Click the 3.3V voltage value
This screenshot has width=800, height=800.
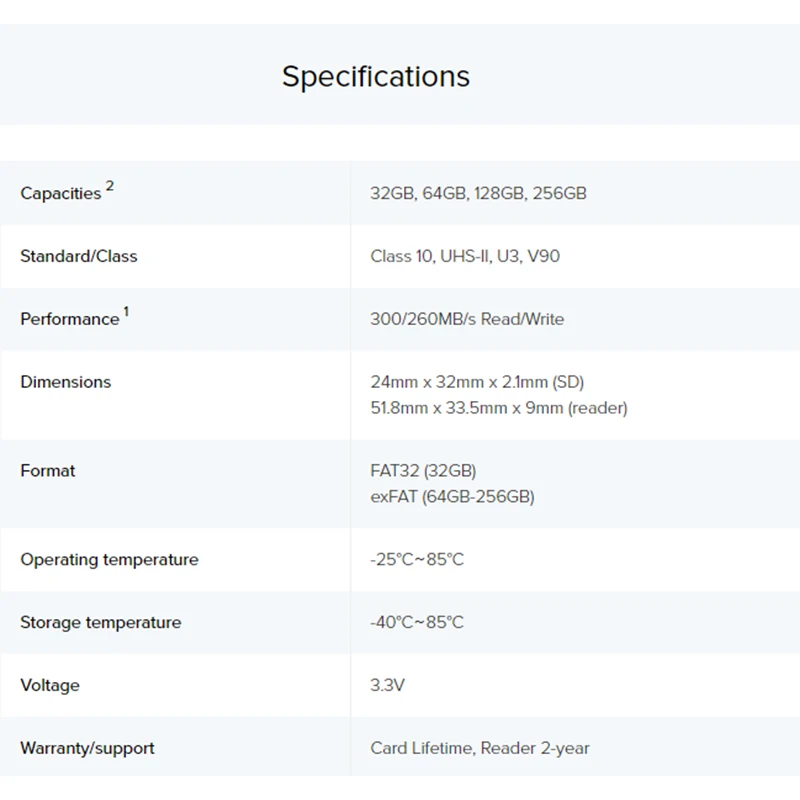[x=388, y=685]
